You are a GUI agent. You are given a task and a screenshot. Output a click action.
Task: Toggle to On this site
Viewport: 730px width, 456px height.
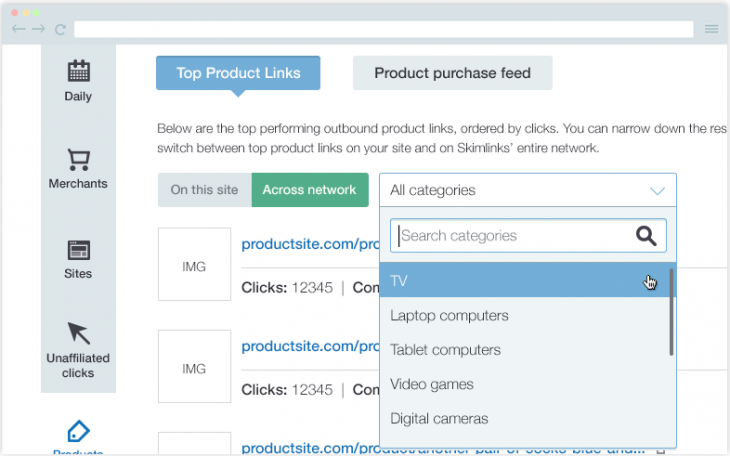click(204, 190)
